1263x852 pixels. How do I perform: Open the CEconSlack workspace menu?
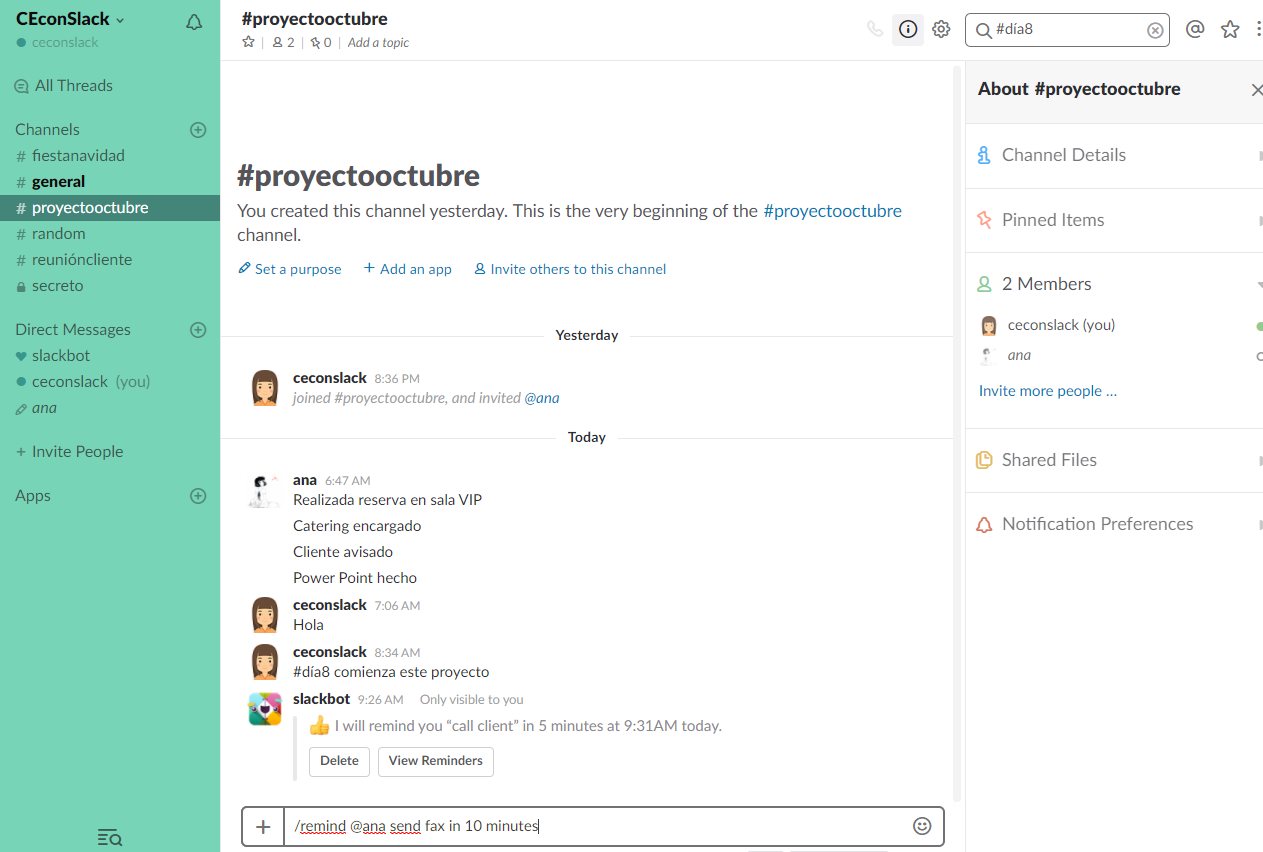click(70, 20)
